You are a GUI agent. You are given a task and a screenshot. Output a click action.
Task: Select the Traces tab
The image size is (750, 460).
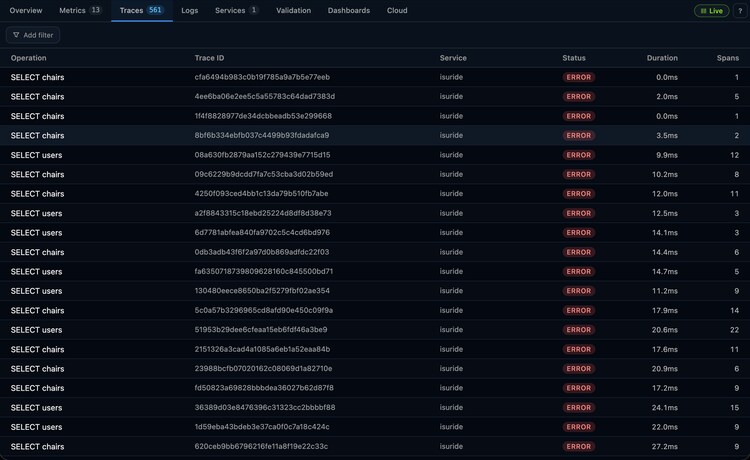pos(142,11)
